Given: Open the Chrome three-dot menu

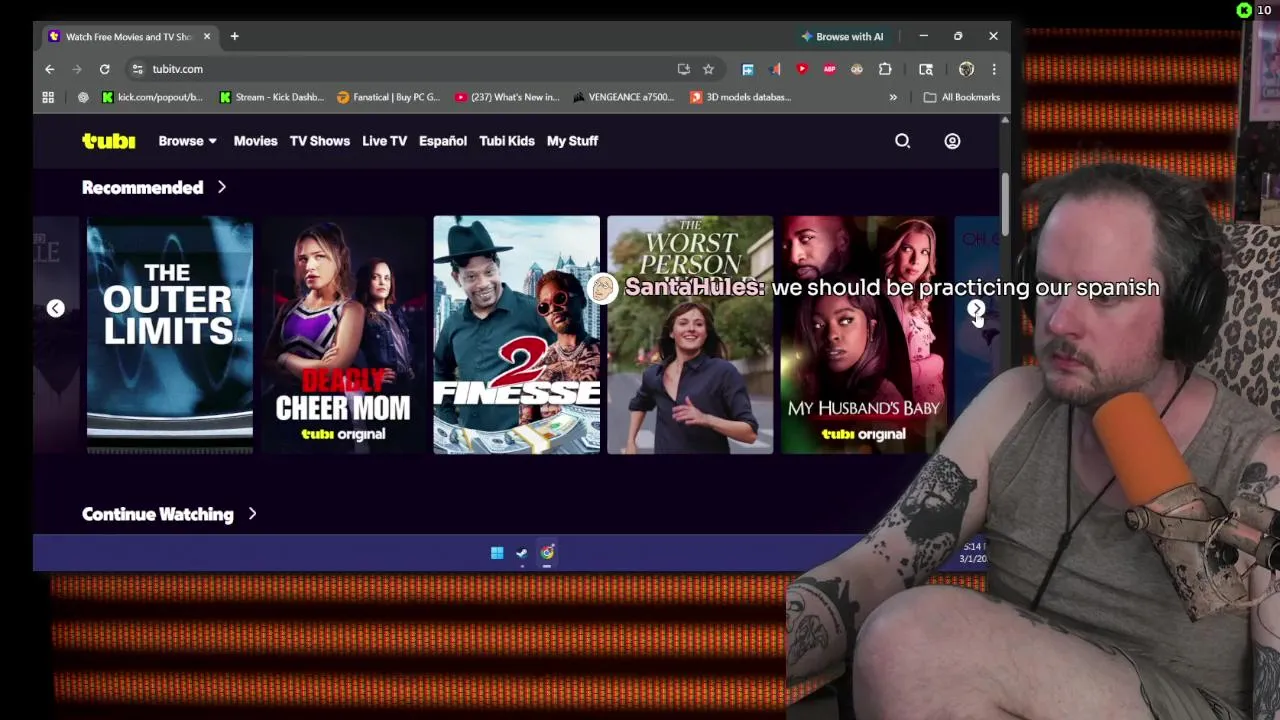Looking at the screenshot, I should point(993,69).
